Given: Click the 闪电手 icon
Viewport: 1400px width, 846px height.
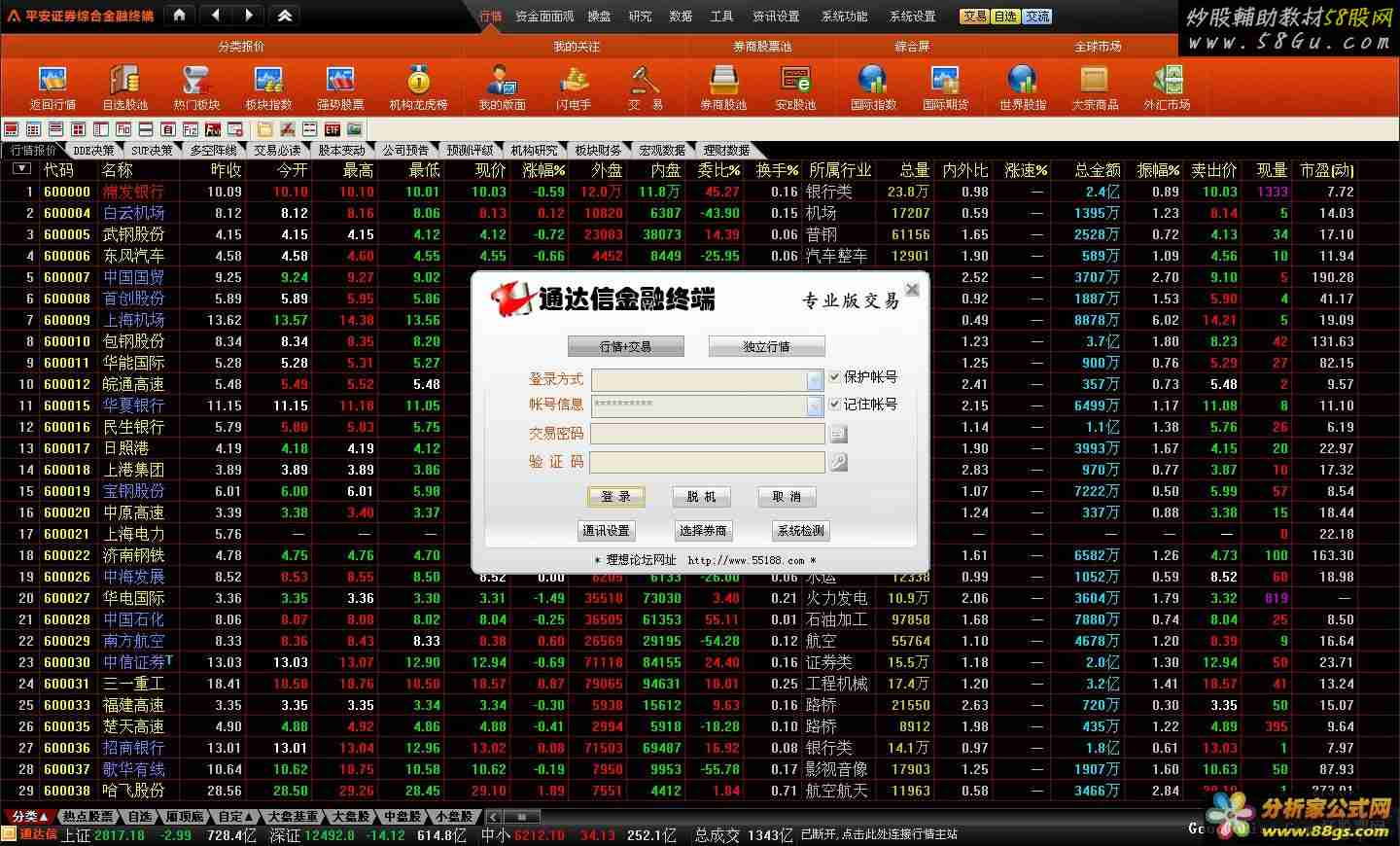Looking at the screenshot, I should coord(574,88).
